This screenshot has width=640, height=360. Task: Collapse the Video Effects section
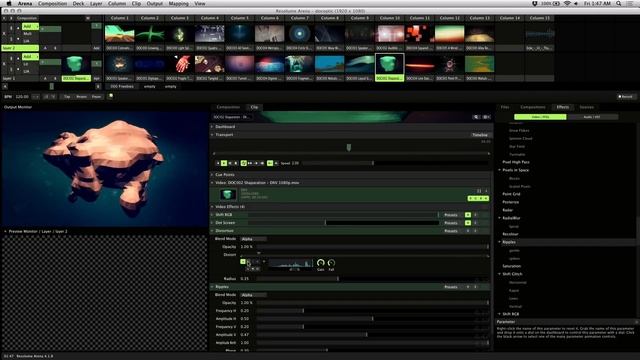(x=212, y=207)
